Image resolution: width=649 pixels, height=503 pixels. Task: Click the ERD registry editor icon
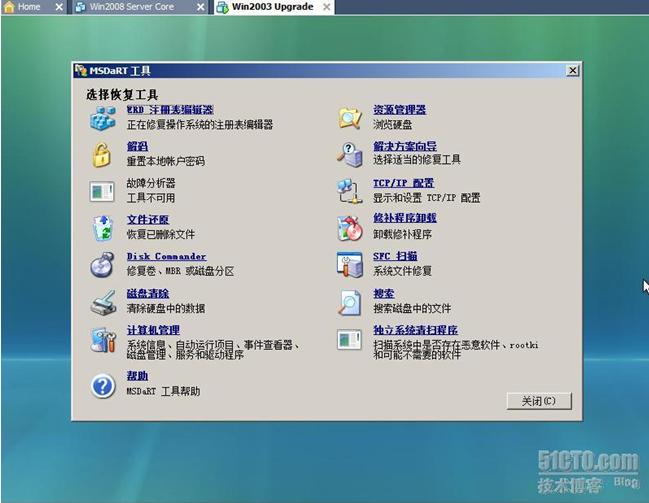pyautogui.click(x=103, y=118)
